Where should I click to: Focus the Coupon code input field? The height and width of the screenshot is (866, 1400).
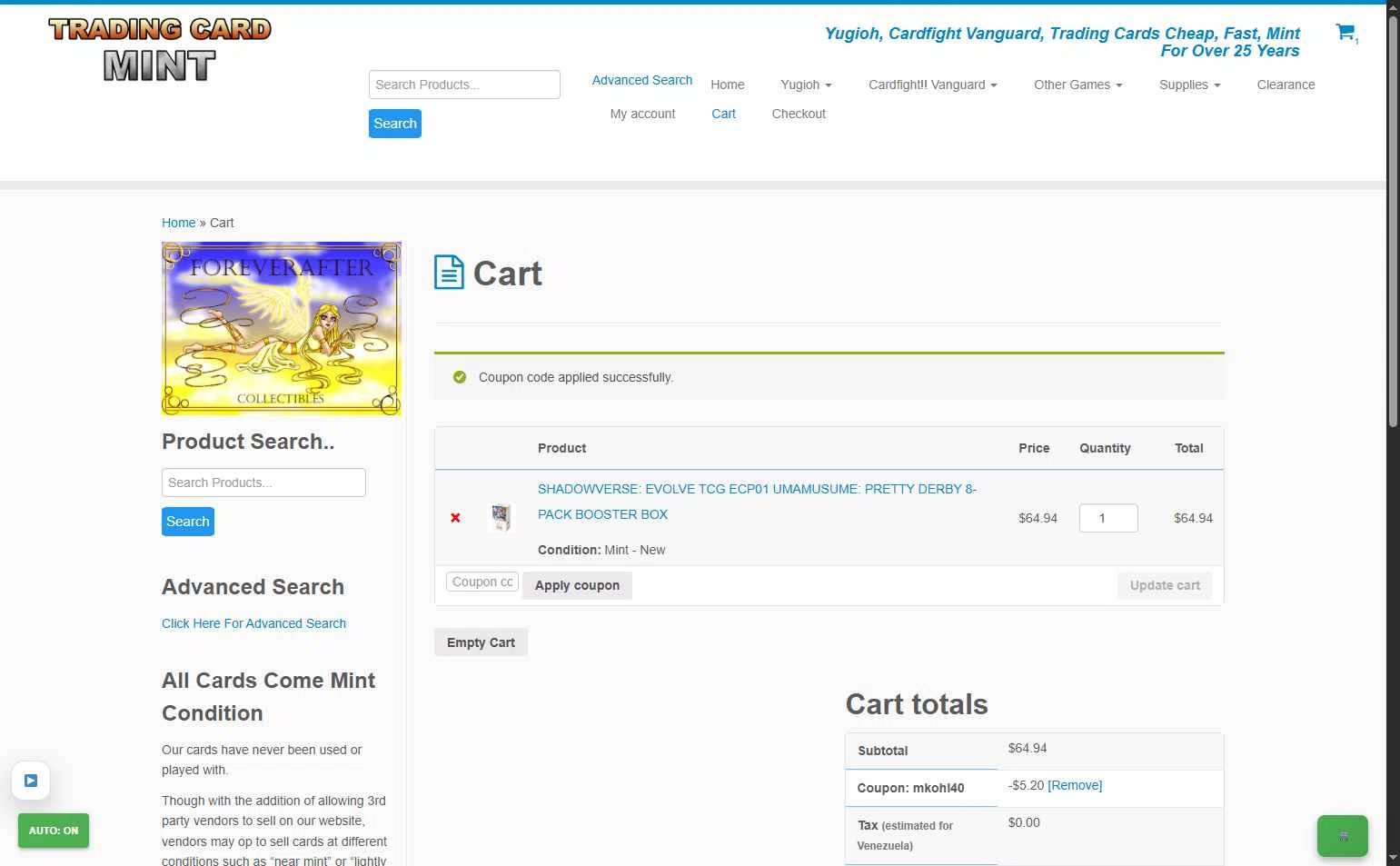coord(482,582)
